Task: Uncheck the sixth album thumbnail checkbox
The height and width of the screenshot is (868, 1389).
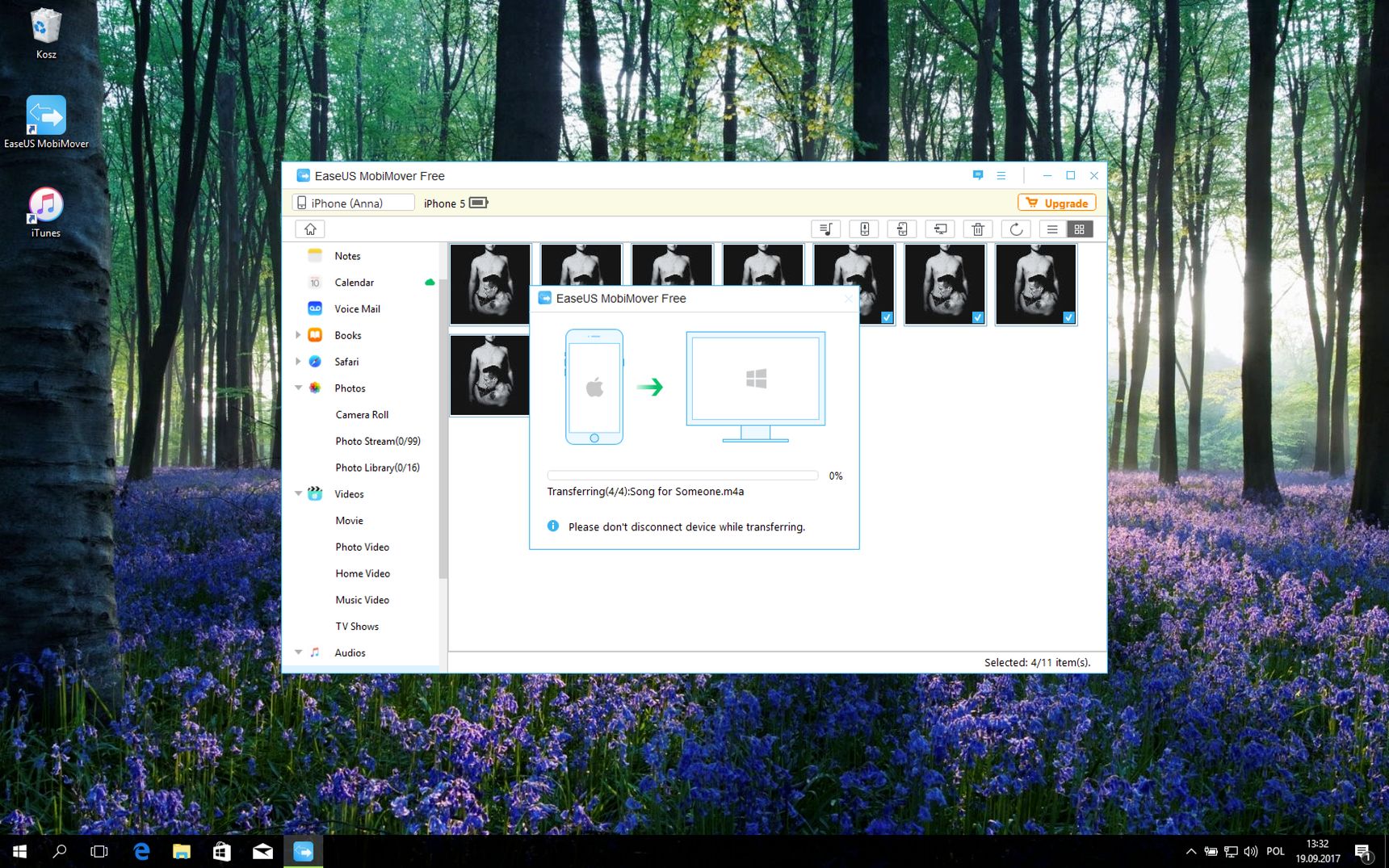Action: click(x=978, y=317)
